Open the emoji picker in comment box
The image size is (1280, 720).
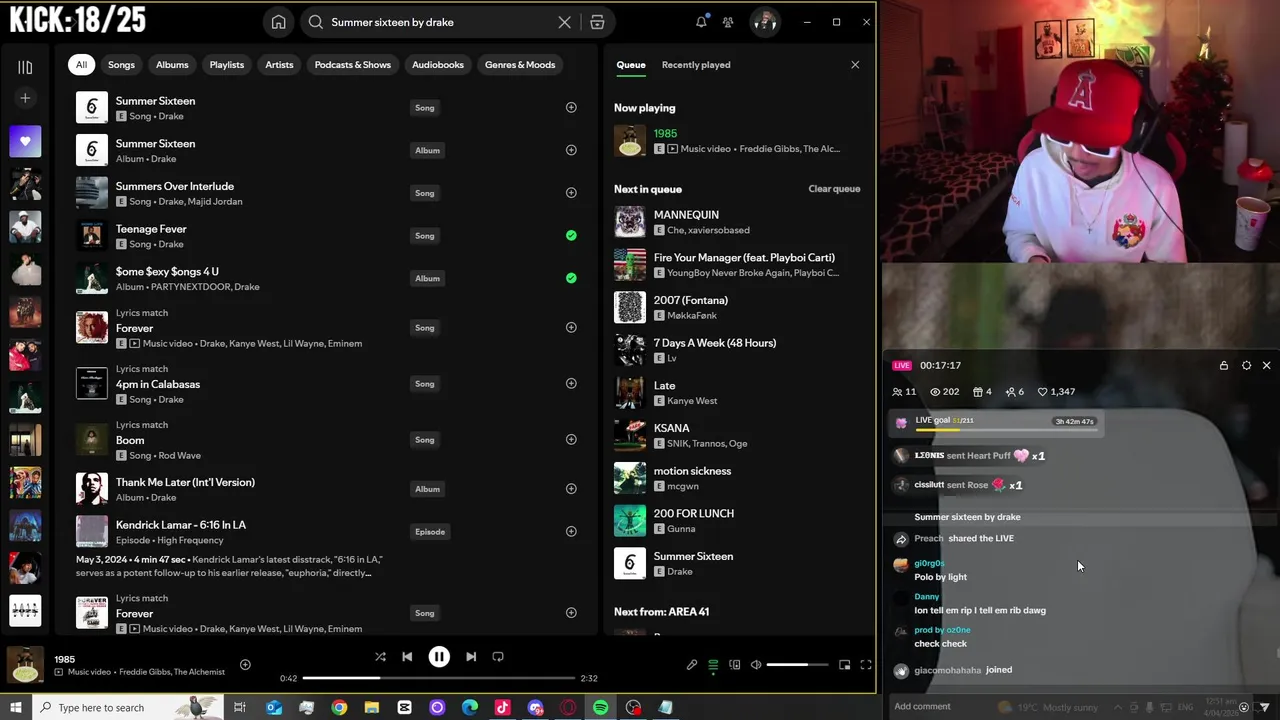click(x=1244, y=707)
